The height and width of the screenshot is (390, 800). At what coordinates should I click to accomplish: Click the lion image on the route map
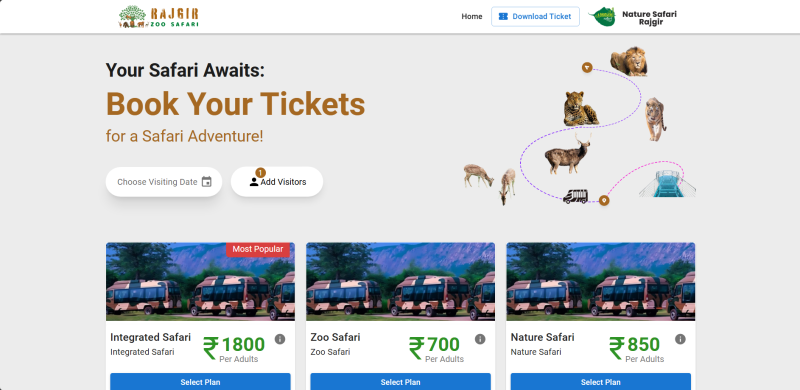(629, 61)
